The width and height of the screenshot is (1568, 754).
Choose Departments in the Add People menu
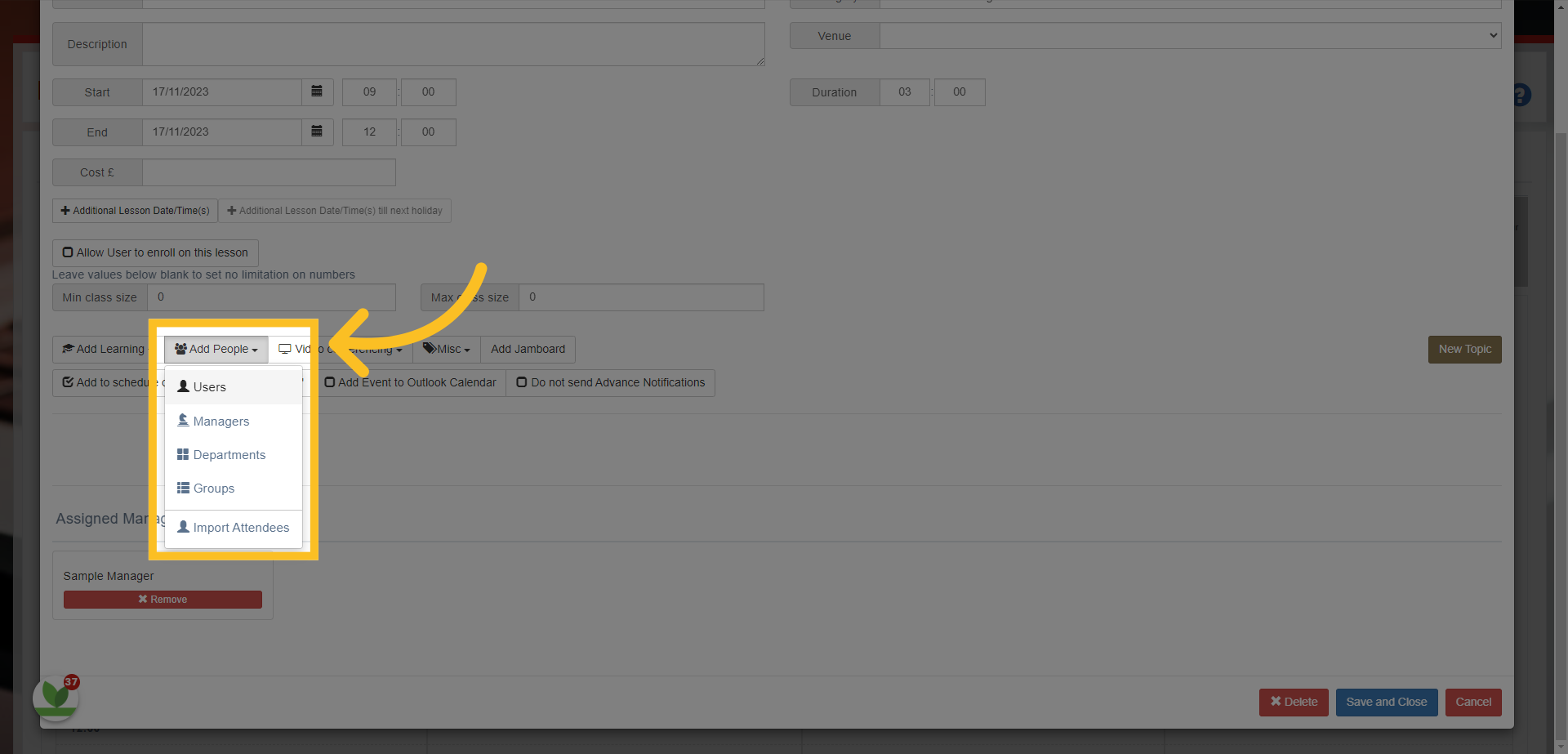click(234, 454)
